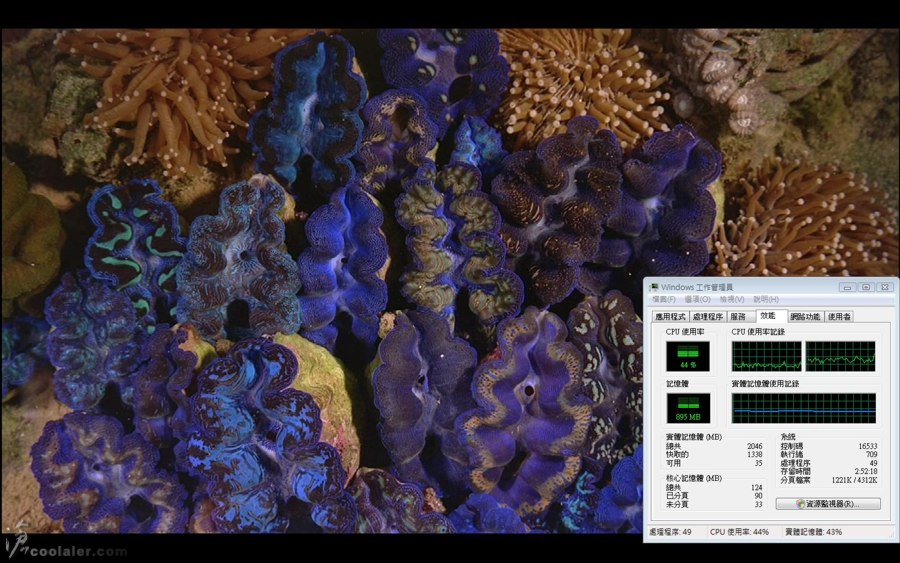Image resolution: width=900 pixels, height=563 pixels.
Task: Click the 存留時間 2:52:18 uptime row
Action: (829, 471)
